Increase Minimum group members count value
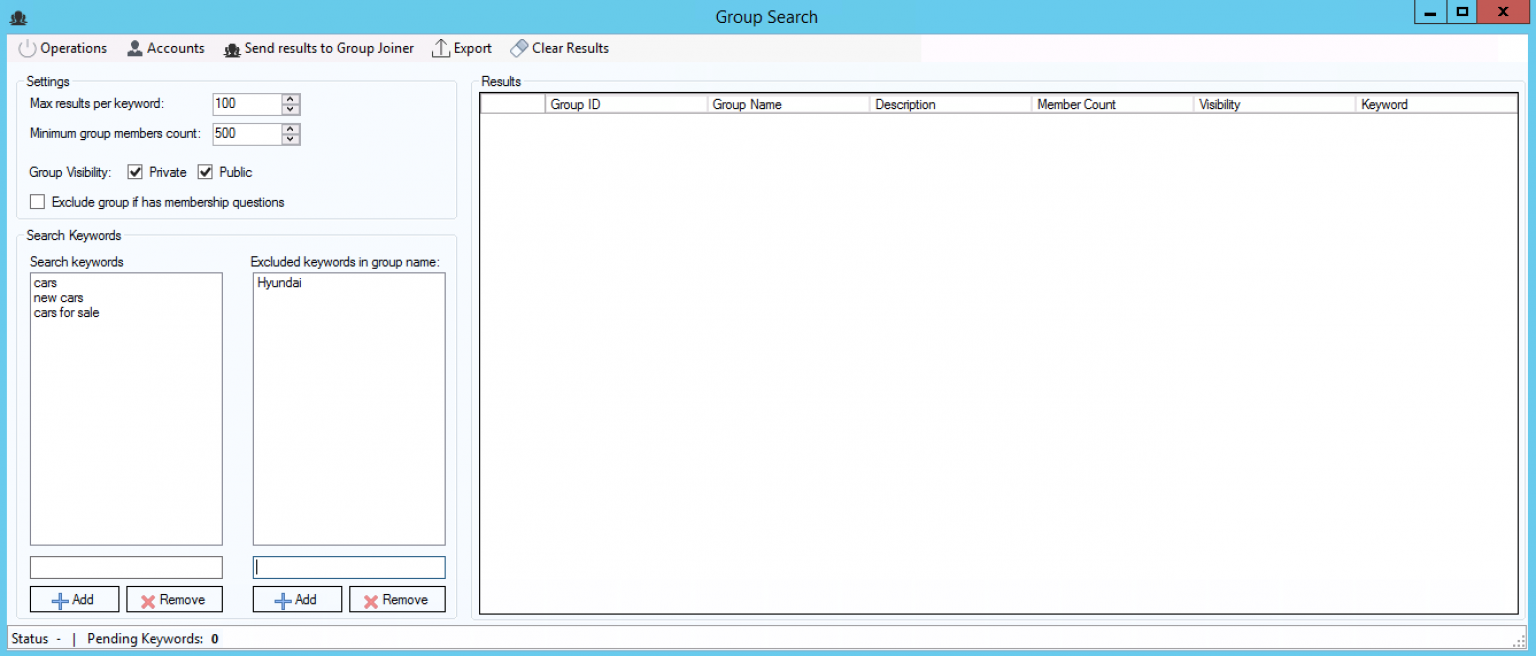Viewport: 1536px width, 656px height. [290, 129]
